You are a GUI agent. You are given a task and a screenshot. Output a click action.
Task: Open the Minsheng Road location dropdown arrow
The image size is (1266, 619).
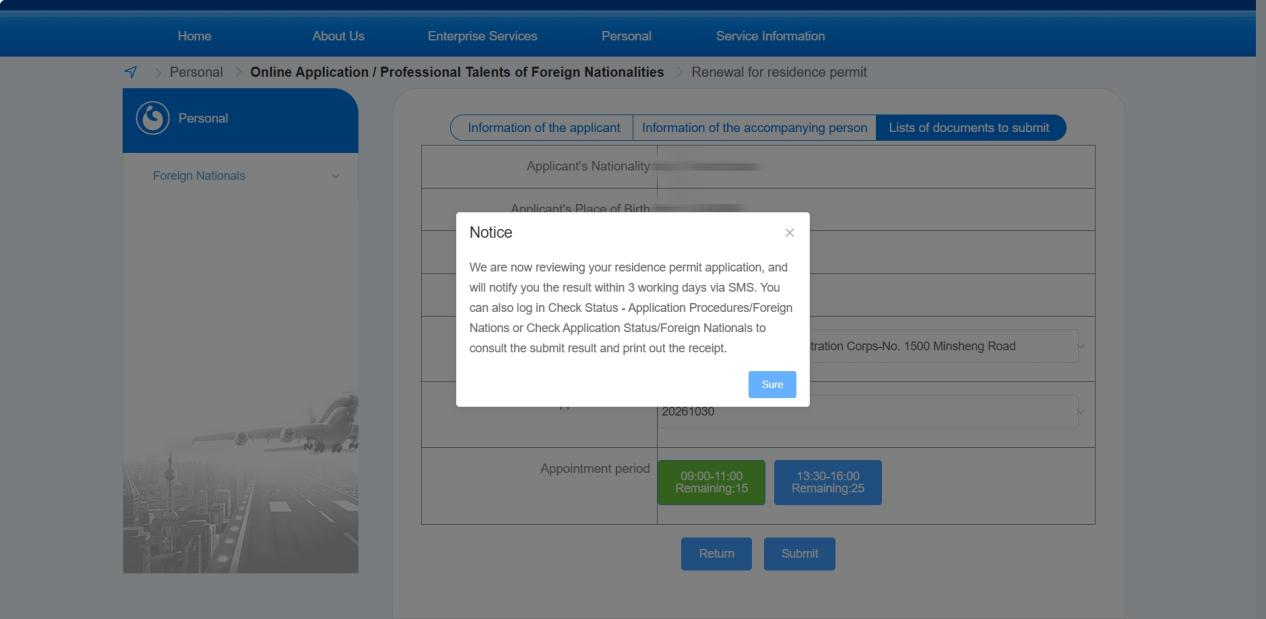(x=1080, y=347)
